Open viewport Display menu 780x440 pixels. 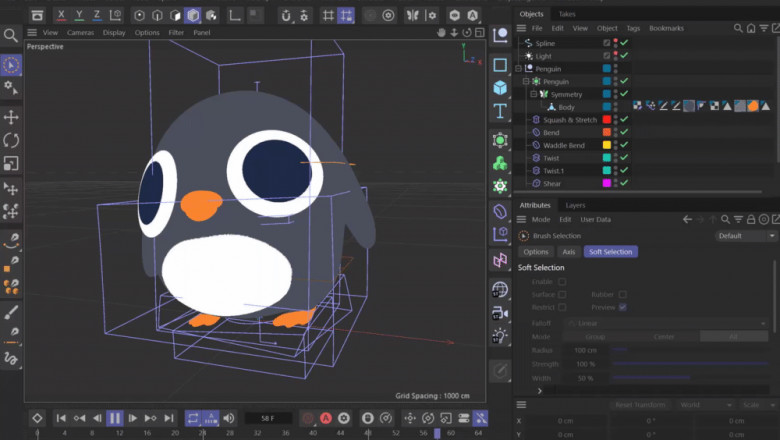pyautogui.click(x=114, y=32)
